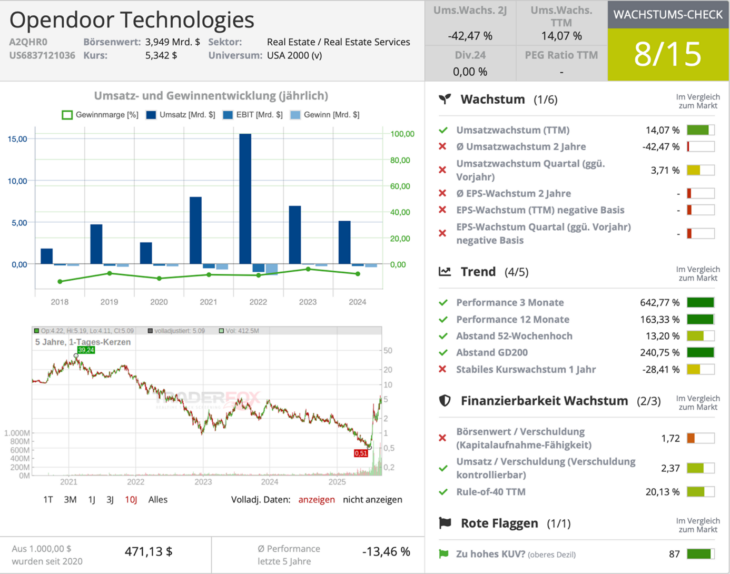Click the Umsatz- und Gewinnentwicklung chart title
This screenshot has height=574, width=730.
coord(211,96)
